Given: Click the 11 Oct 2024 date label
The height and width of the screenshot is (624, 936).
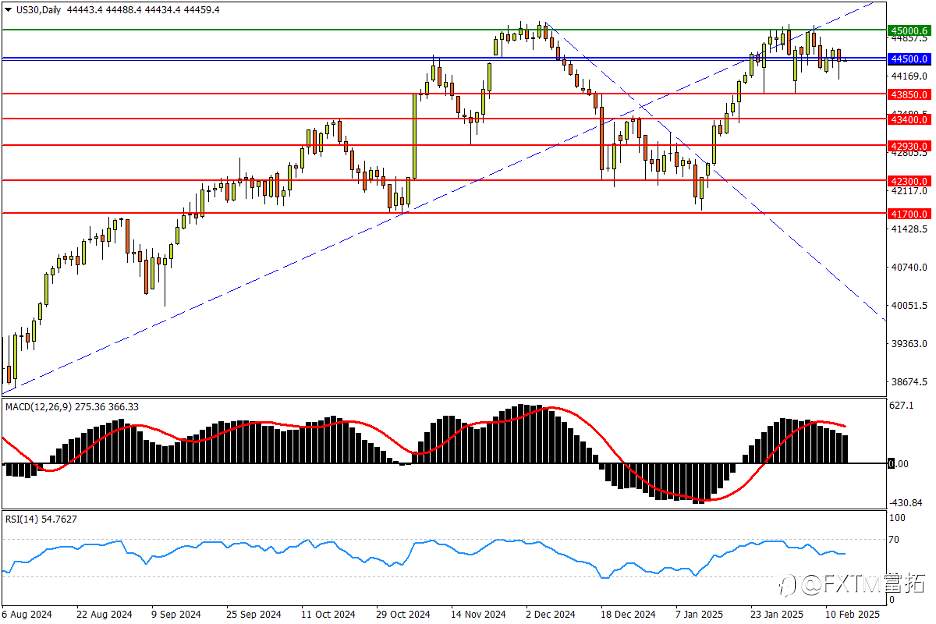Looking at the screenshot, I should pos(328,614).
